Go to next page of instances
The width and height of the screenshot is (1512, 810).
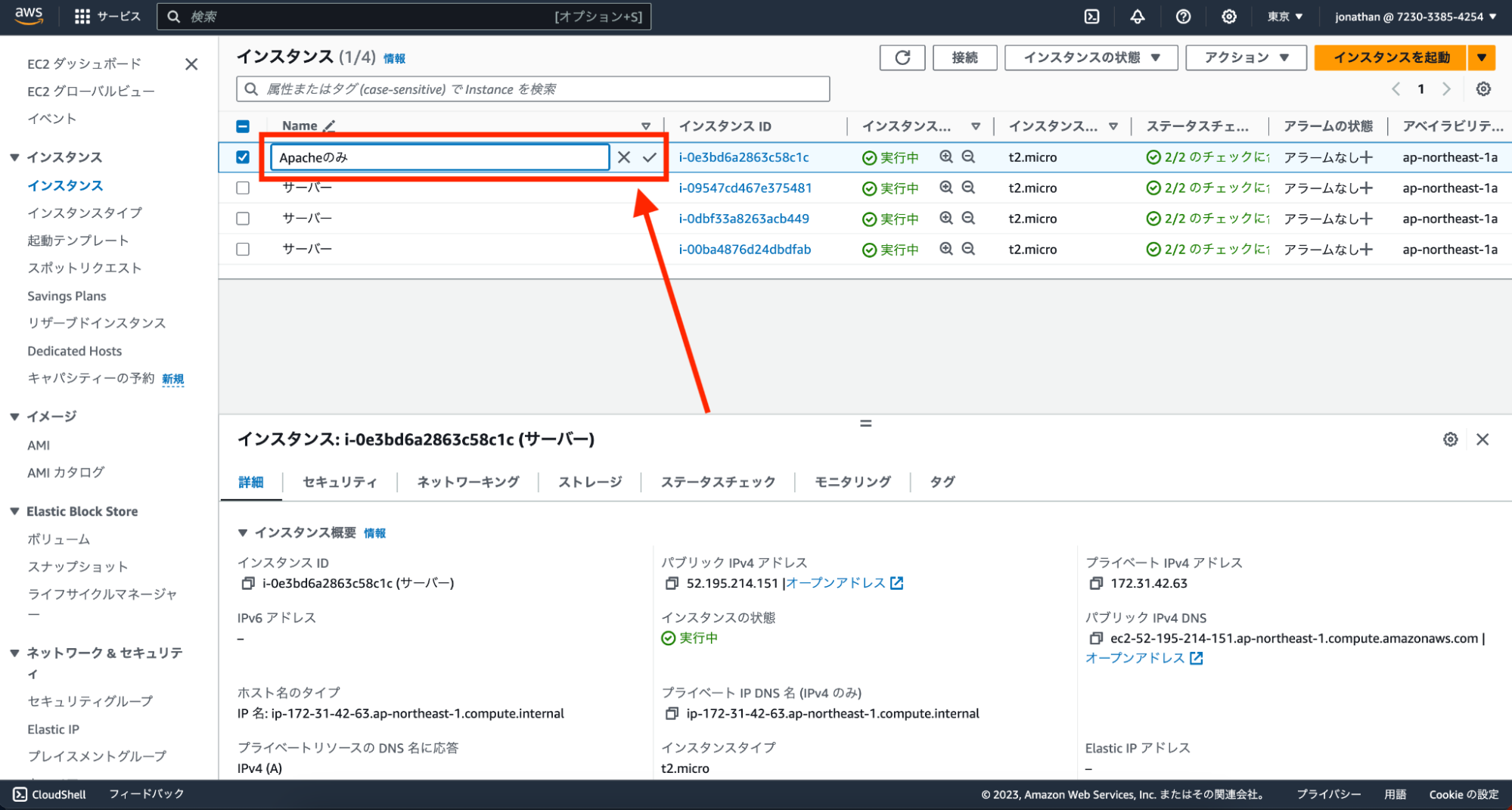(1446, 89)
